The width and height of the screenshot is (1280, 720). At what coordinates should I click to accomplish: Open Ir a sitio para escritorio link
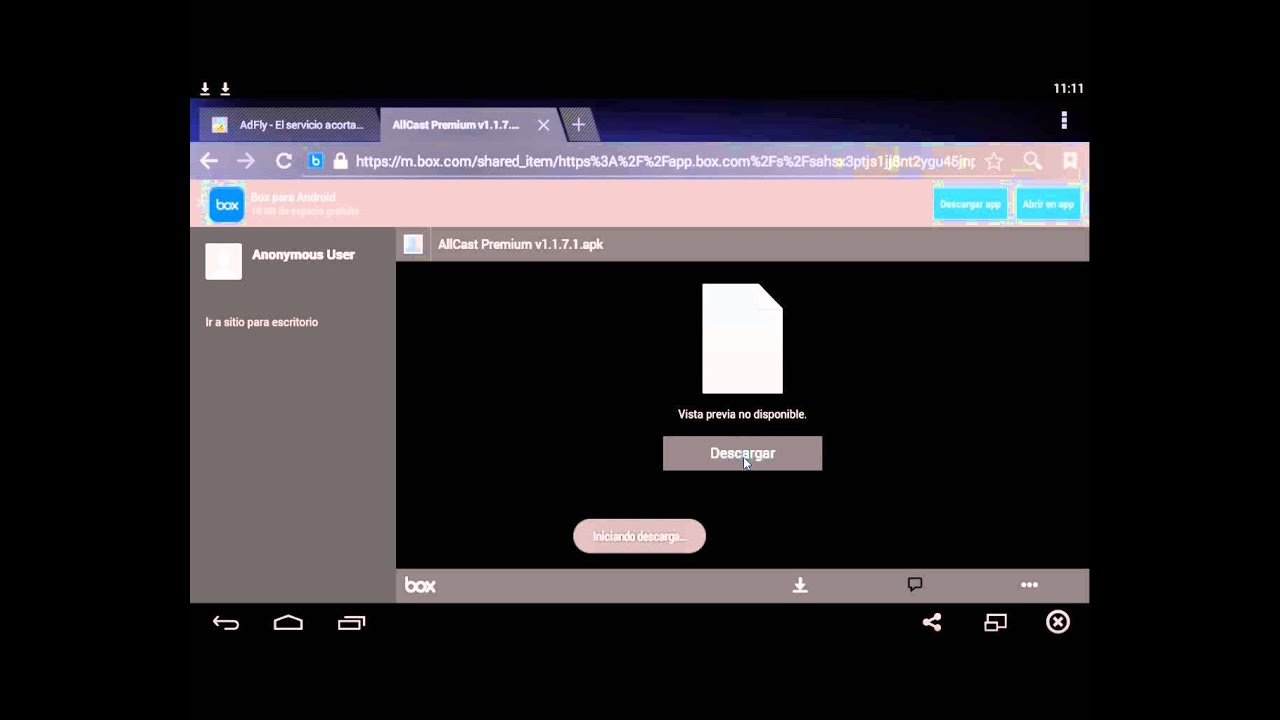click(262, 322)
